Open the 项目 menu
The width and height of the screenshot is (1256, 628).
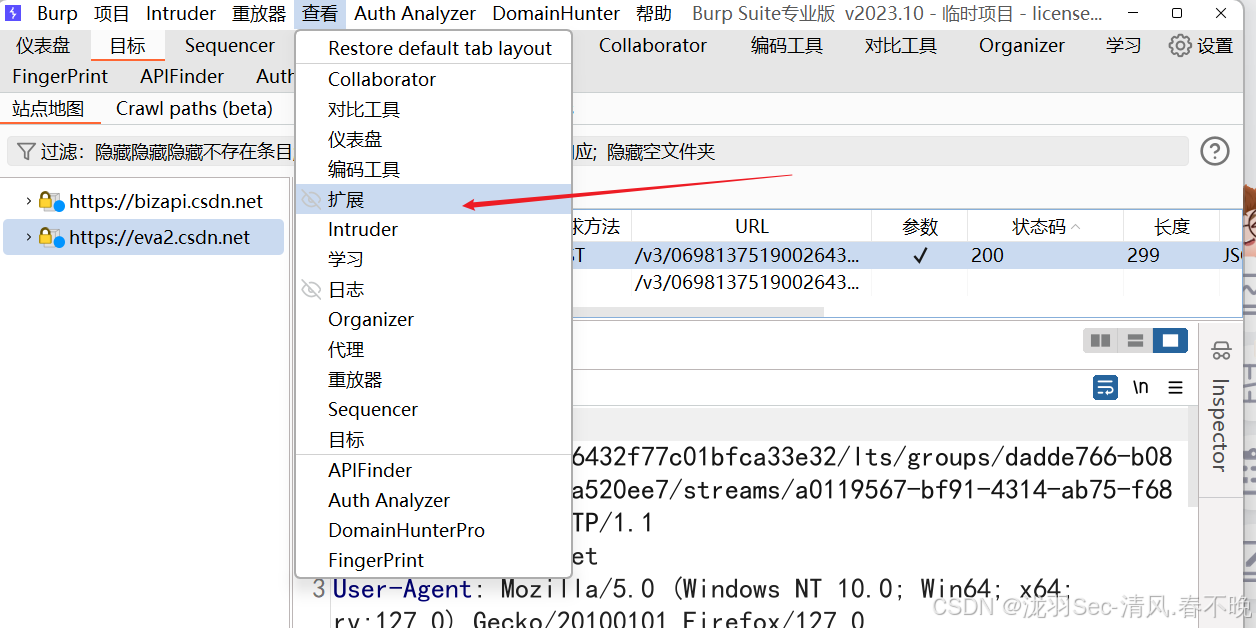tap(112, 14)
